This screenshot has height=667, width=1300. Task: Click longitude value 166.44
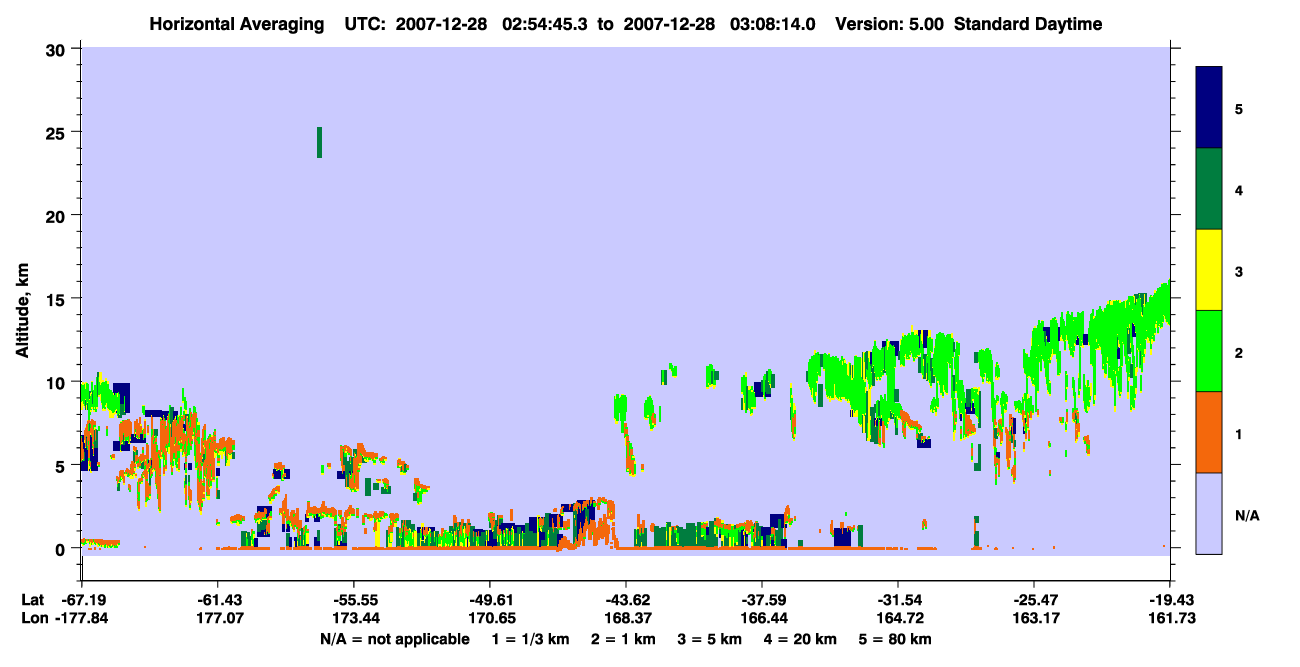click(762, 618)
